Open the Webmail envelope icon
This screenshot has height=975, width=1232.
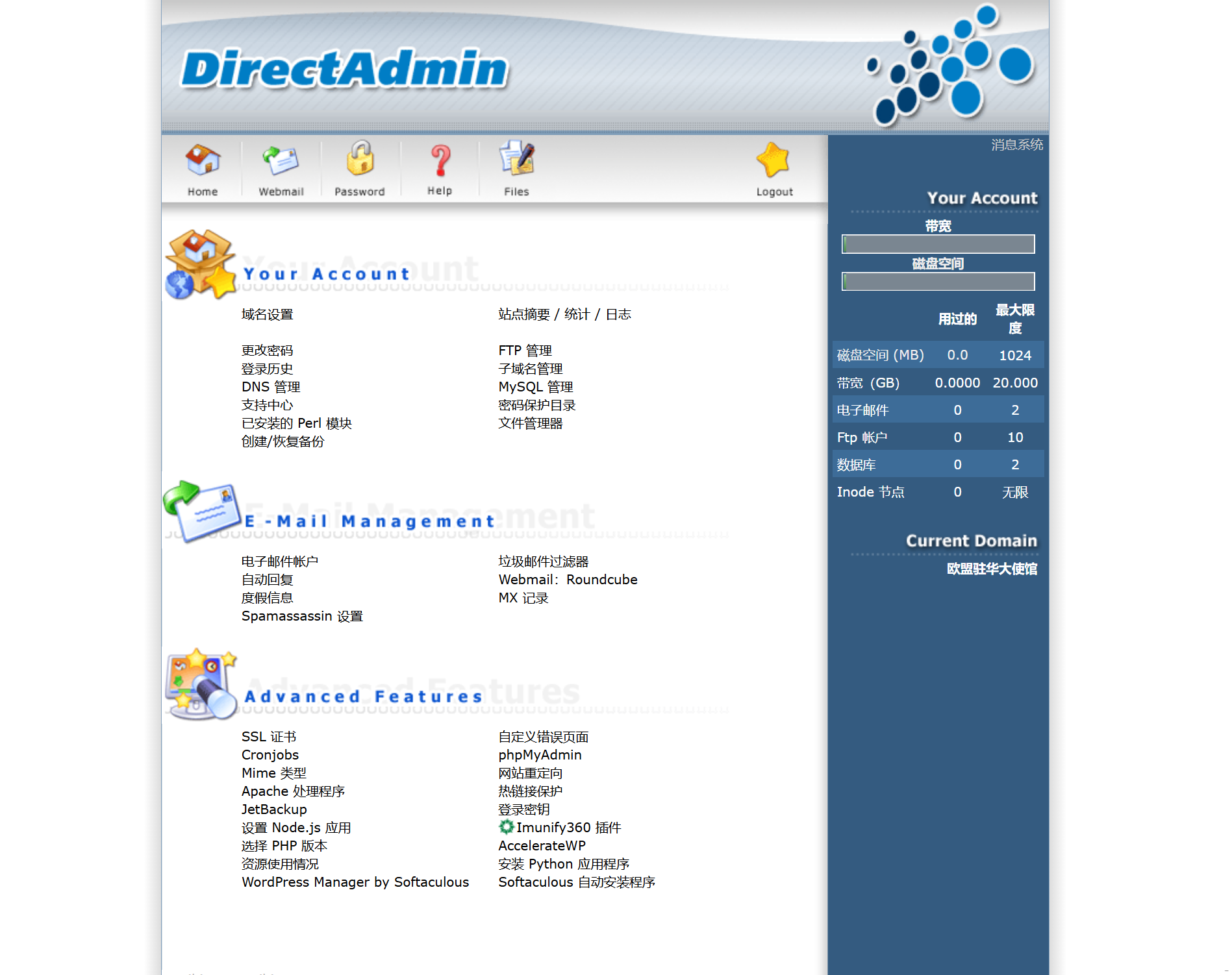[x=281, y=160]
